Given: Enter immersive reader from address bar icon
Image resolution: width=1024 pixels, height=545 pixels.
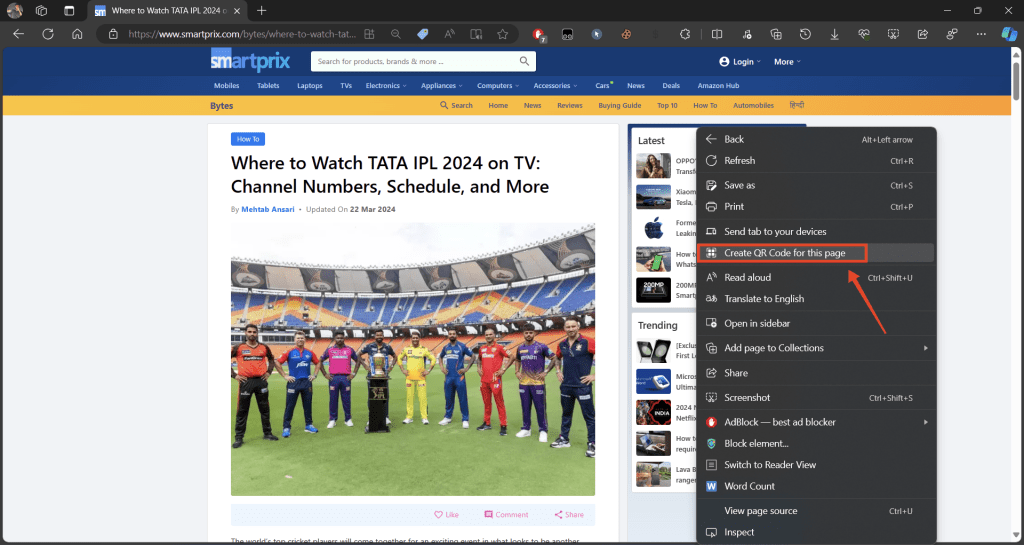Looking at the screenshot, I should 476,34.
